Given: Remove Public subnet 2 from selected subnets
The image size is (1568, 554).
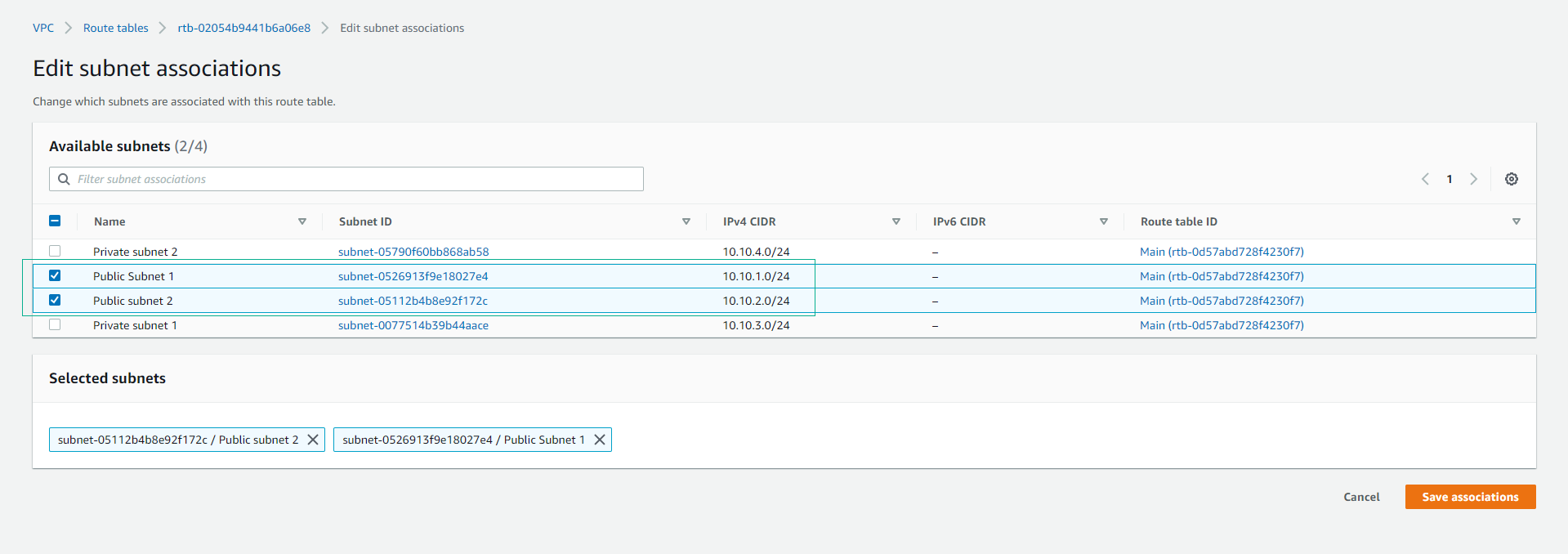Looking at the screenshot, I should (312, 440).
